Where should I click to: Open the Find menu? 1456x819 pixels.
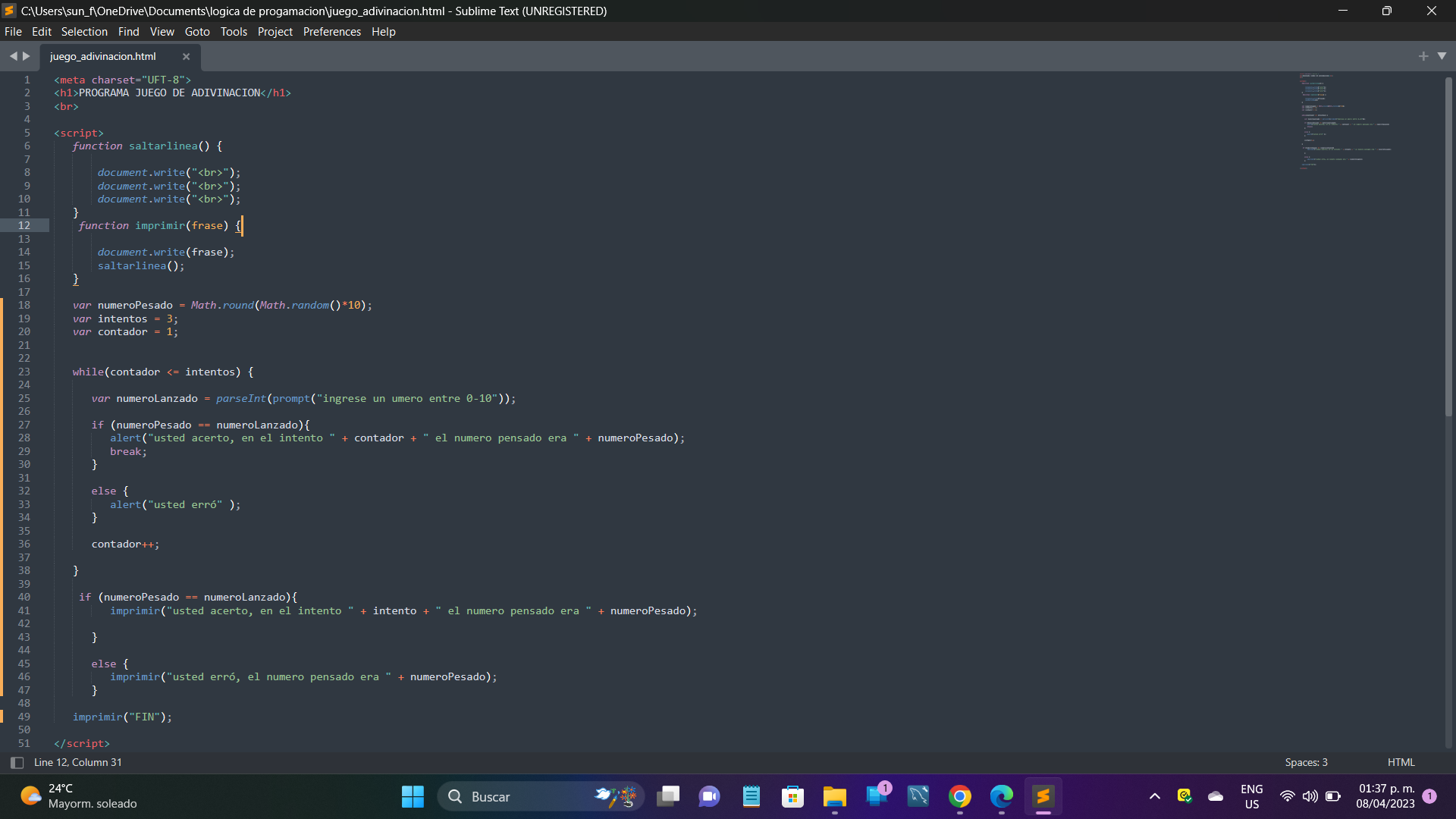tap(128, 31)
